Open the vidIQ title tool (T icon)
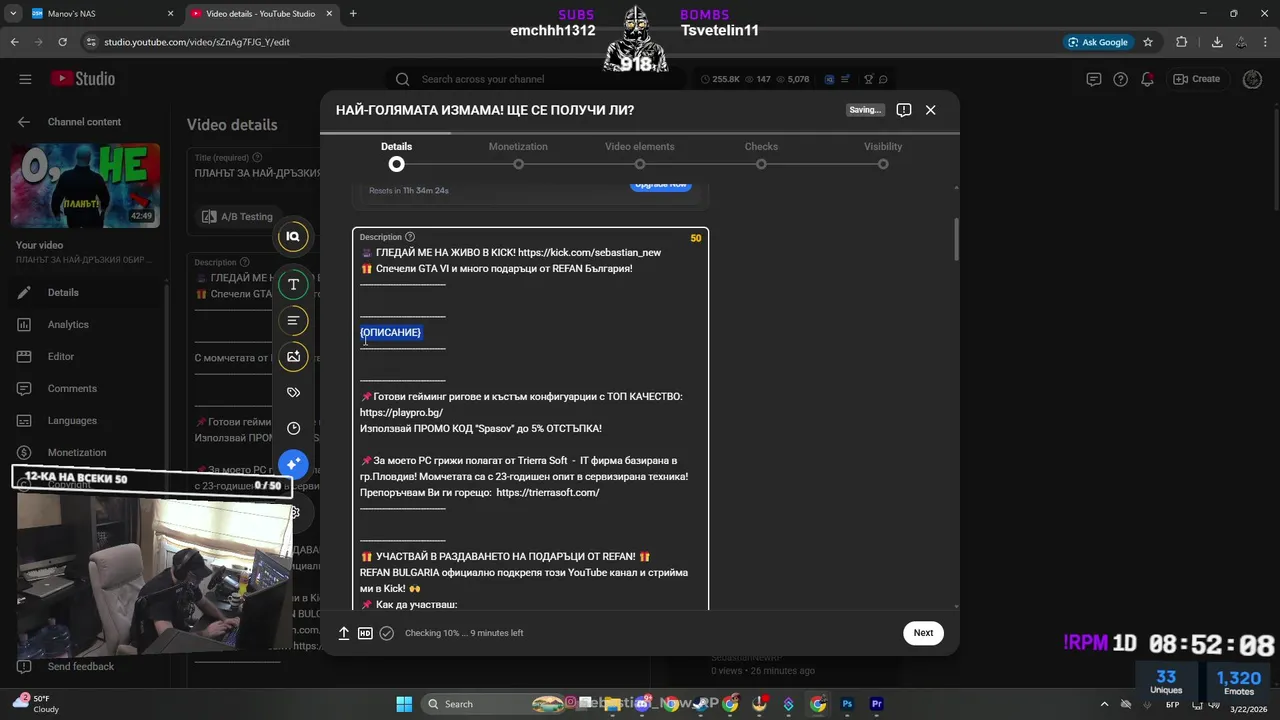The width and height of the screenshot is (1280, 720). pos(293,284)
